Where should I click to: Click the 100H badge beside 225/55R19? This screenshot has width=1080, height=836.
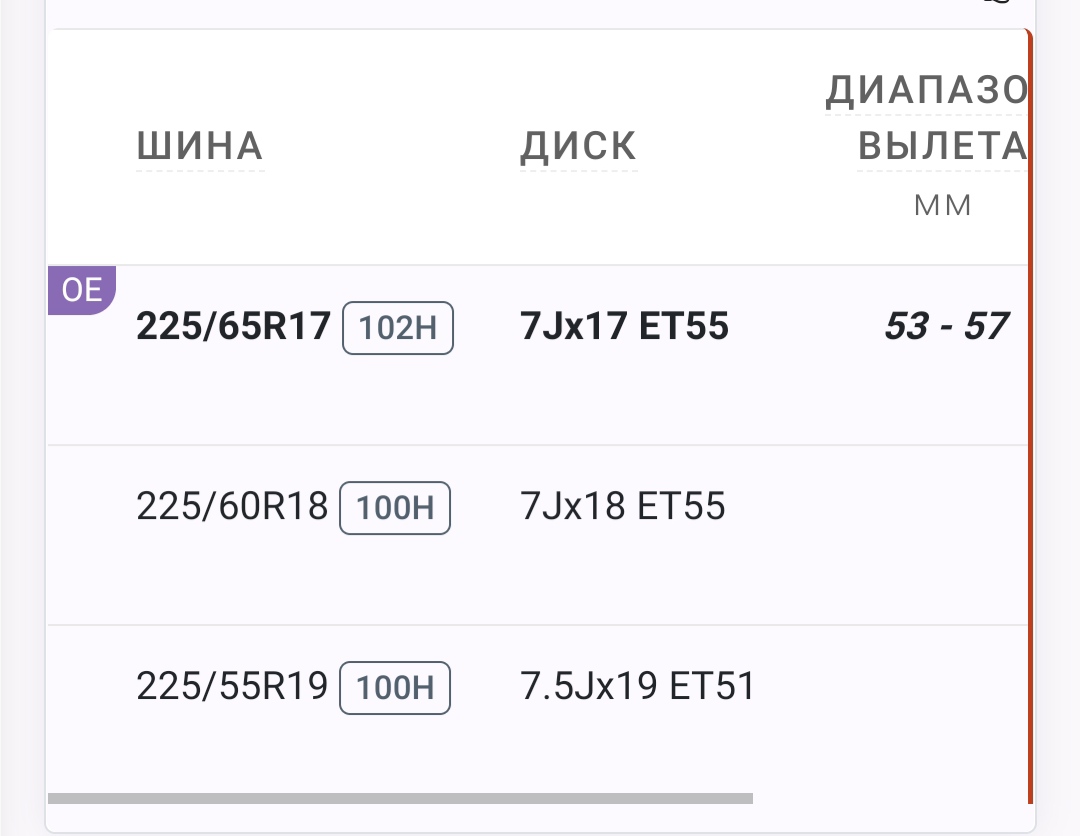point(395,688)
